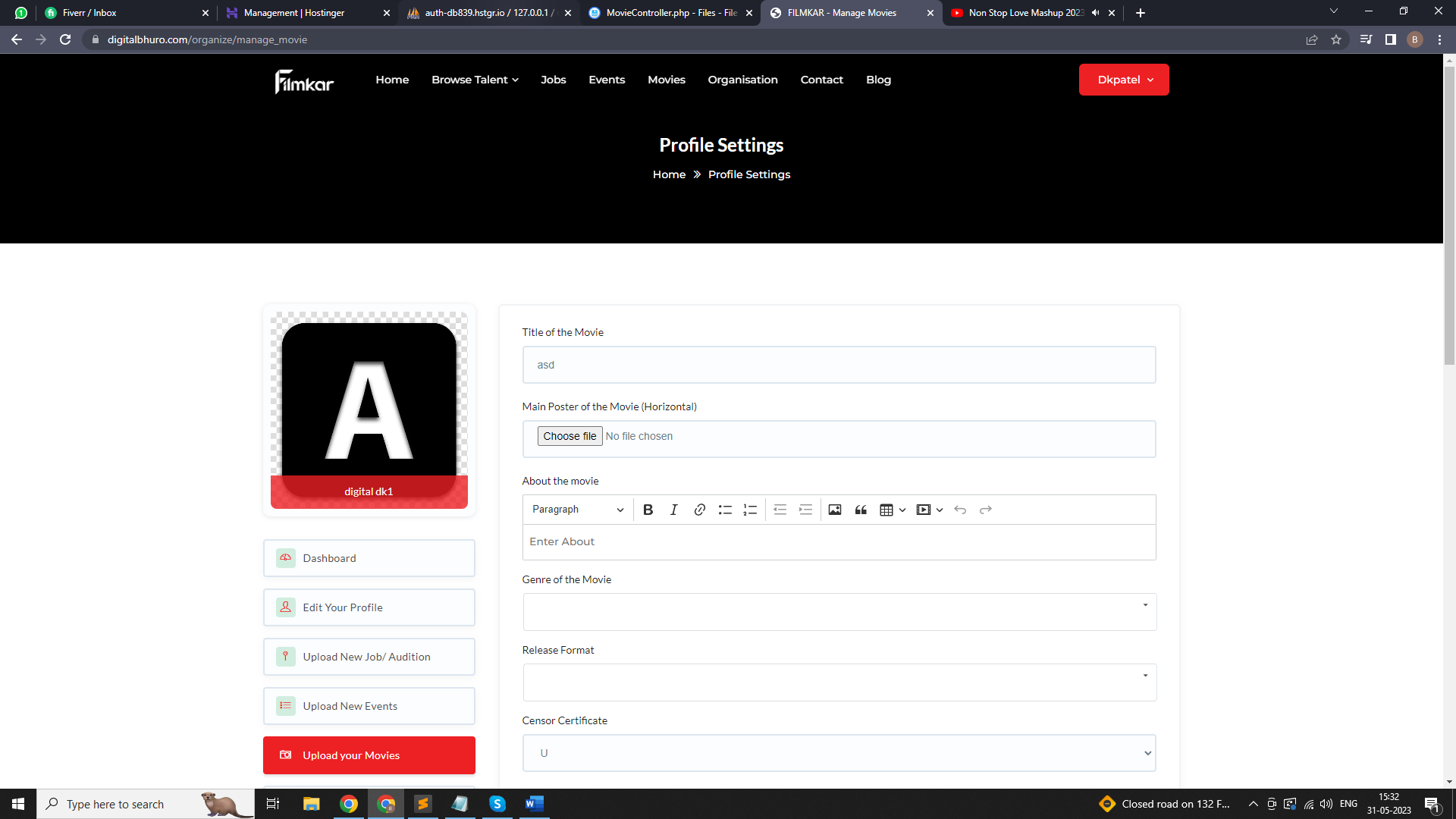Toggle bold formatting in About editor
This screenshot has height=819, width=1456.
648,510
